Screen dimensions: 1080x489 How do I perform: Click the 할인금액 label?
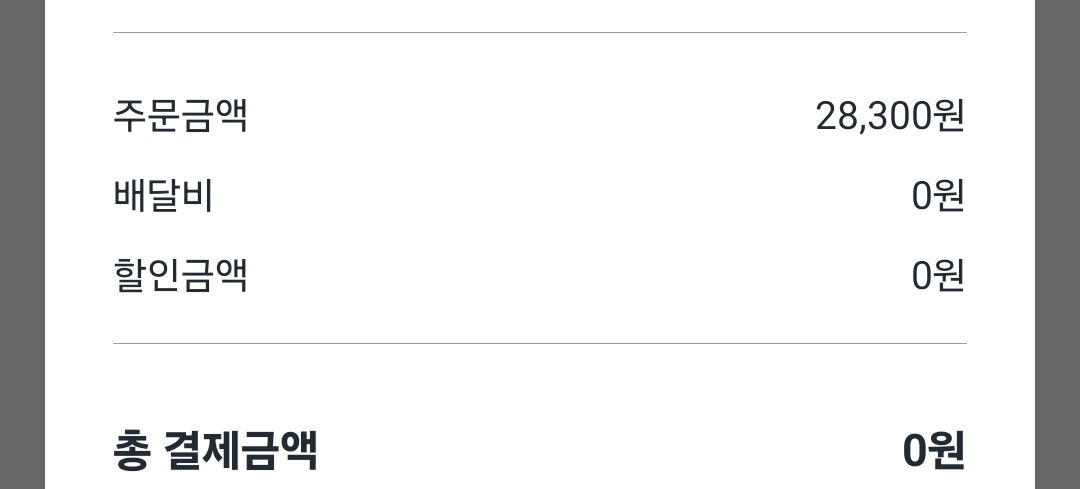pos(180,275)
